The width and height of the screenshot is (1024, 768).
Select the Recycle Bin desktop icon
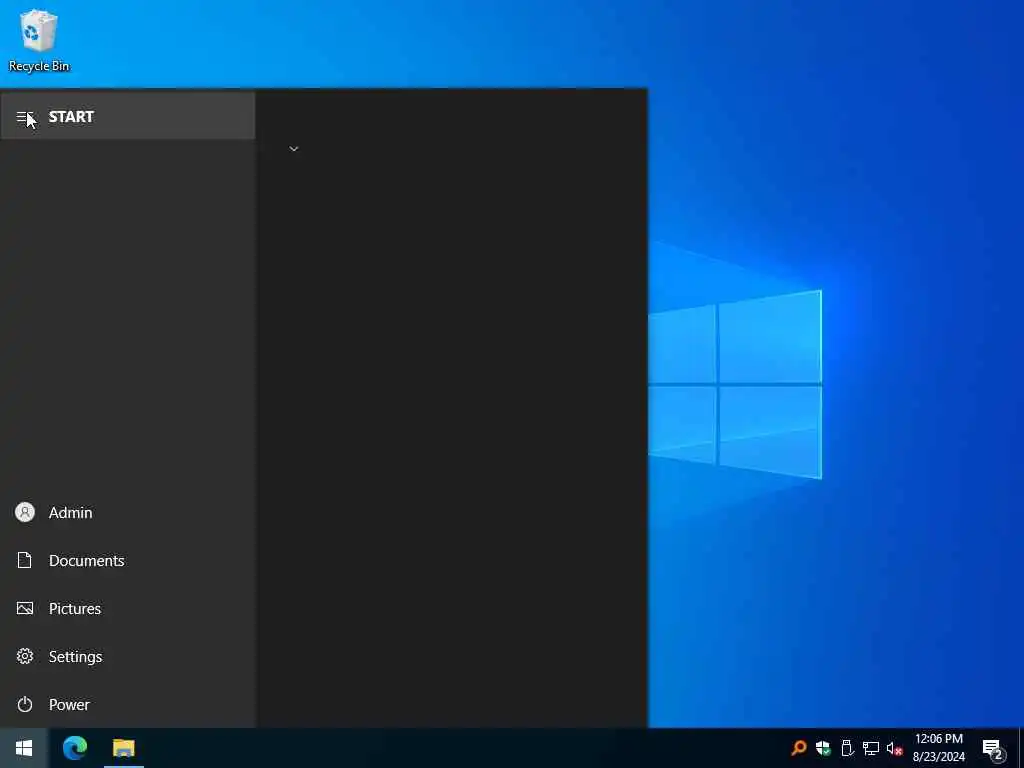pos(39,40)
